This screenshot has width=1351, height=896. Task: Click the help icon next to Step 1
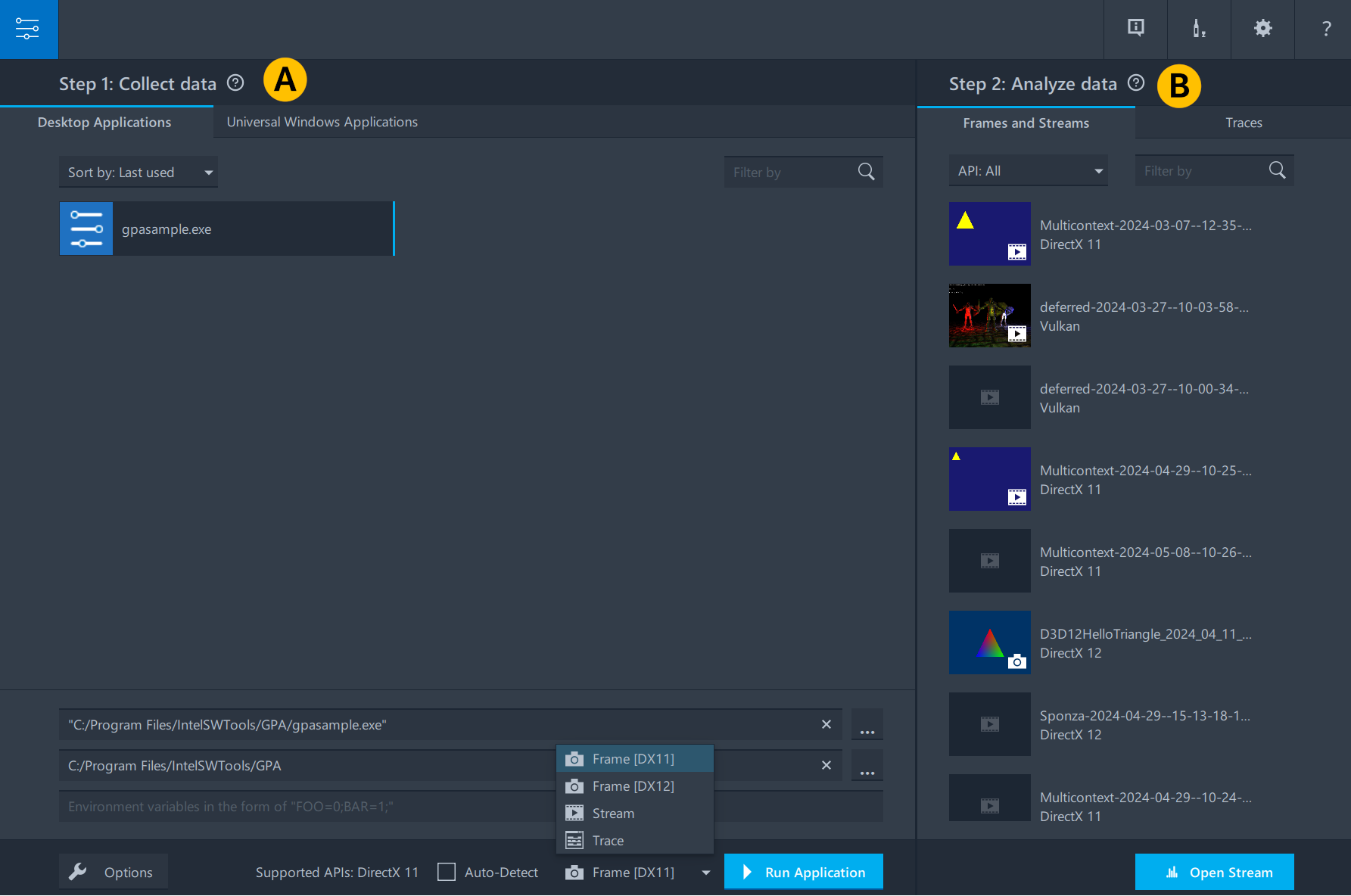pyautogui.click(x=235, y=83)
